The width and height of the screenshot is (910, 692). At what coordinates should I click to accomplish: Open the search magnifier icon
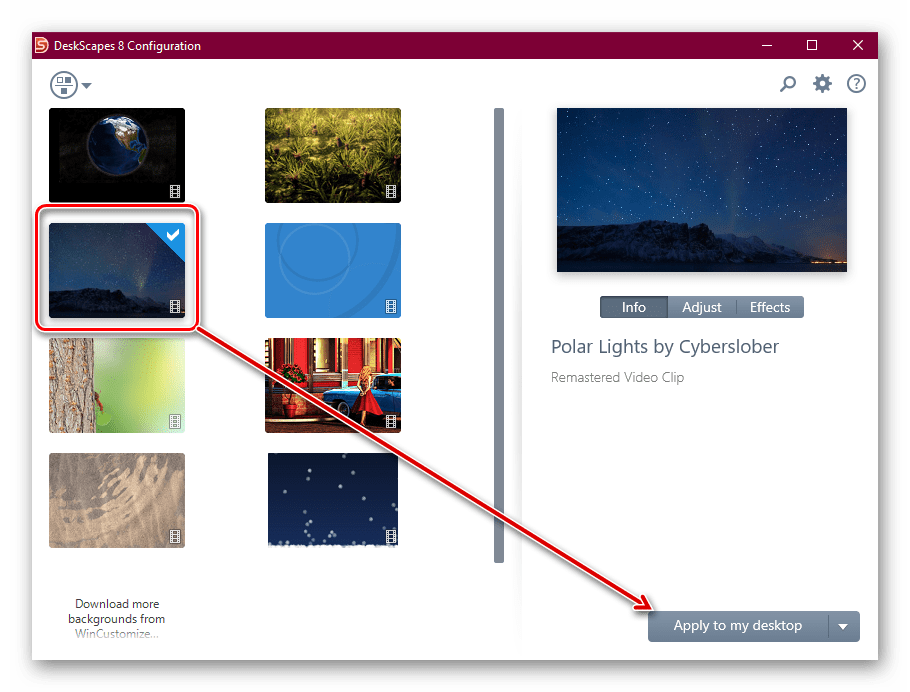coord(787,84)
